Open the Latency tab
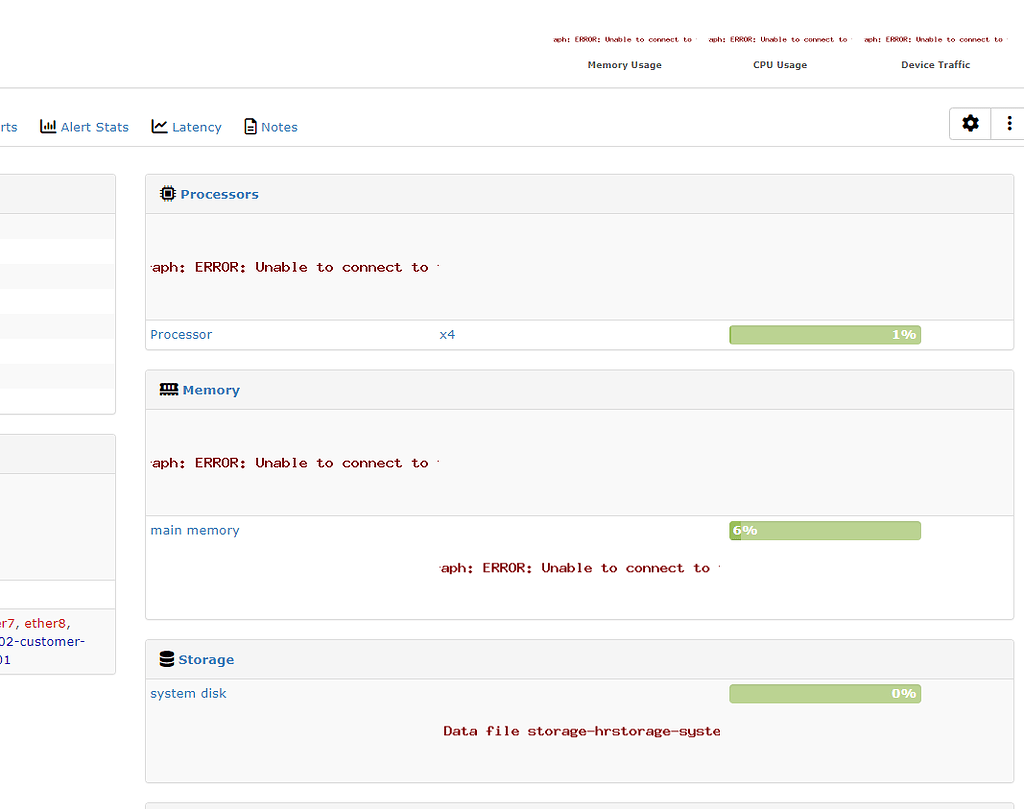This screenshot has height=809, width=1024. [x=195, y=126]
